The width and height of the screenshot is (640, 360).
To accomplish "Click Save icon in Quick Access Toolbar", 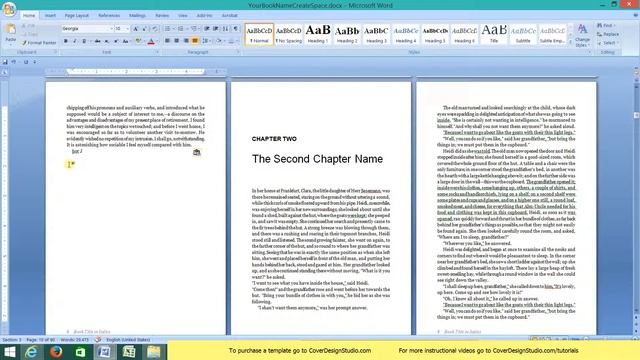I will [x=5, y=62].
